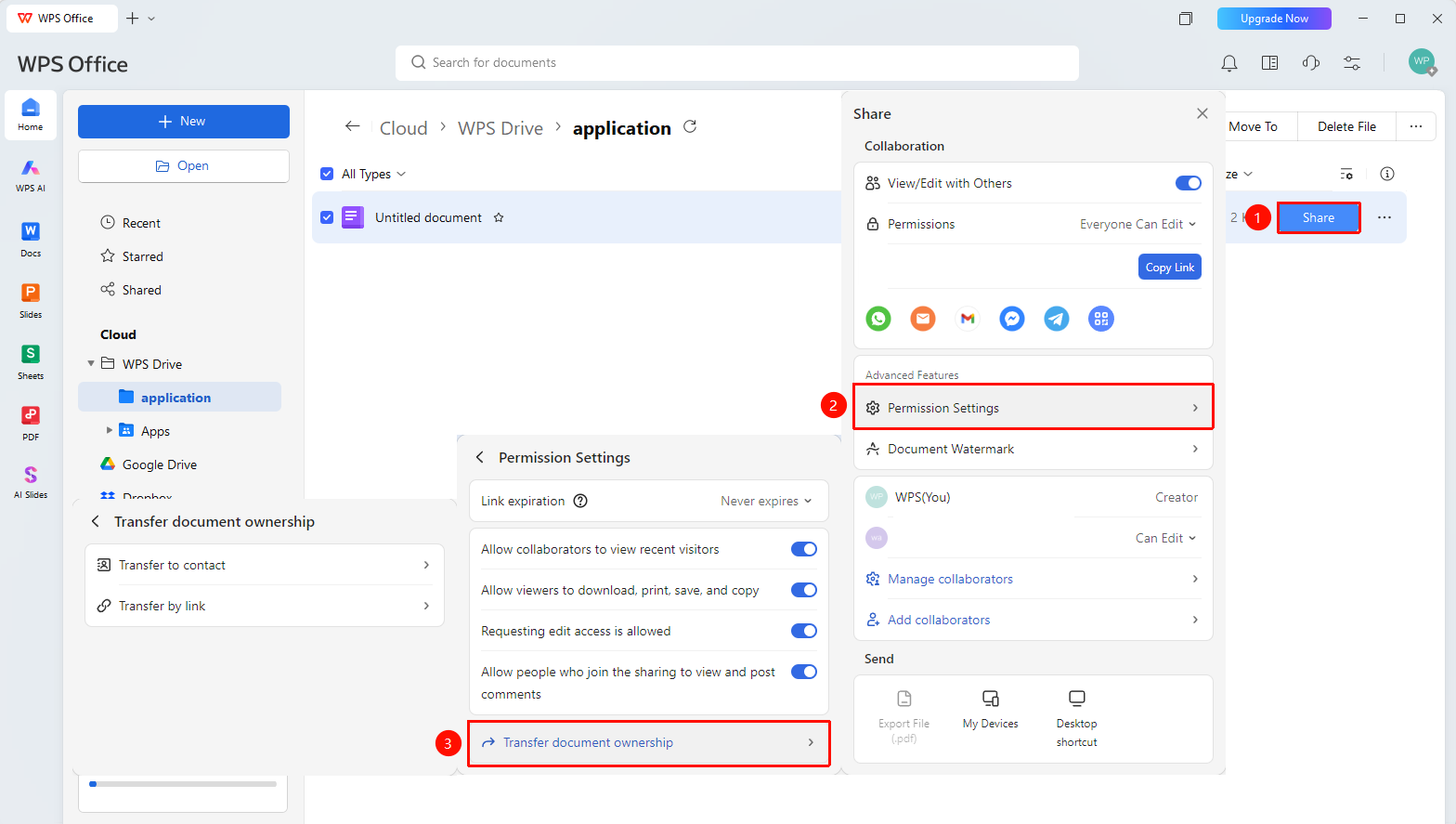Star the Untitled document
The width and height of the screenshot is (1456, 824).
(x=499, y=217)
